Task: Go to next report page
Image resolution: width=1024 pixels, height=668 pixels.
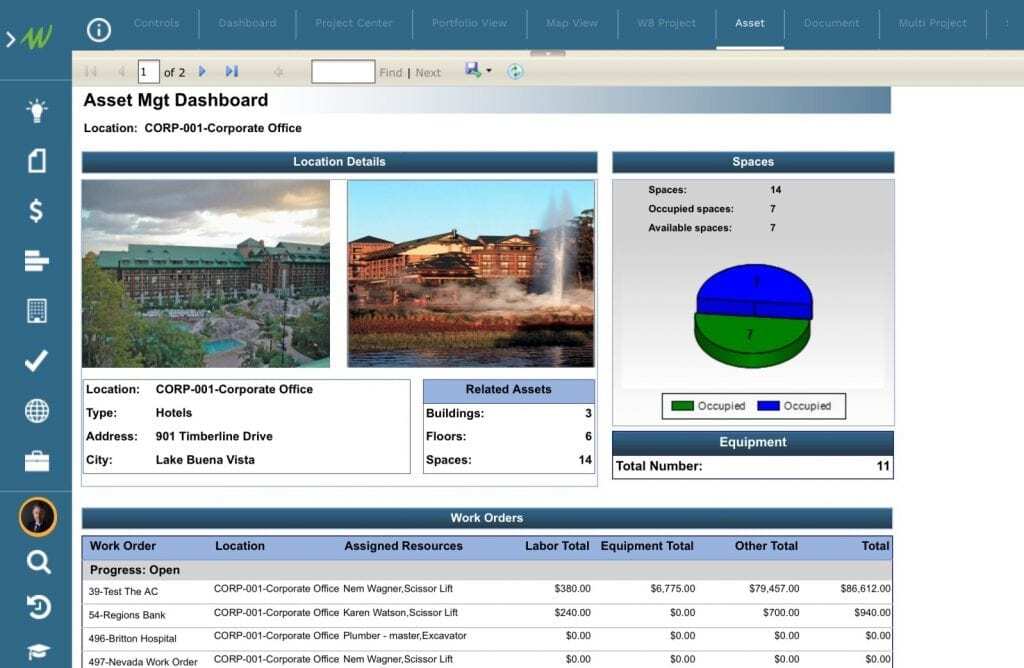Action: 202,71
